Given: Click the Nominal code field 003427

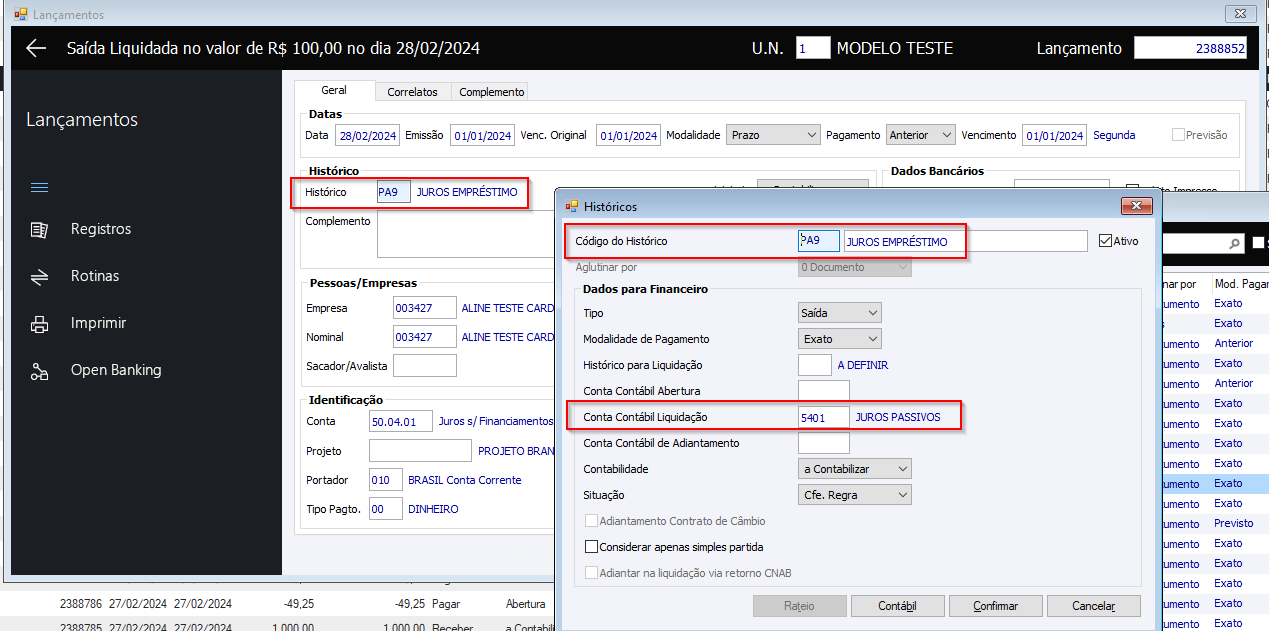Looking at the screenshot, I should [x=425, y=337].
